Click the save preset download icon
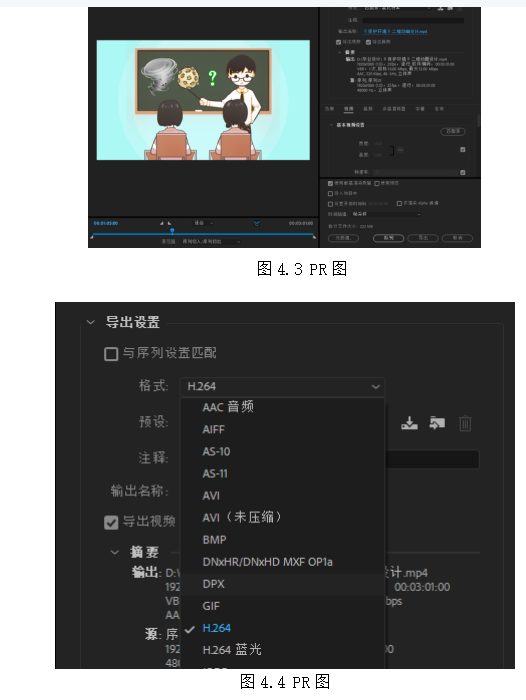The height and width of the screenshot is (700, 526). tap(409, 423)
